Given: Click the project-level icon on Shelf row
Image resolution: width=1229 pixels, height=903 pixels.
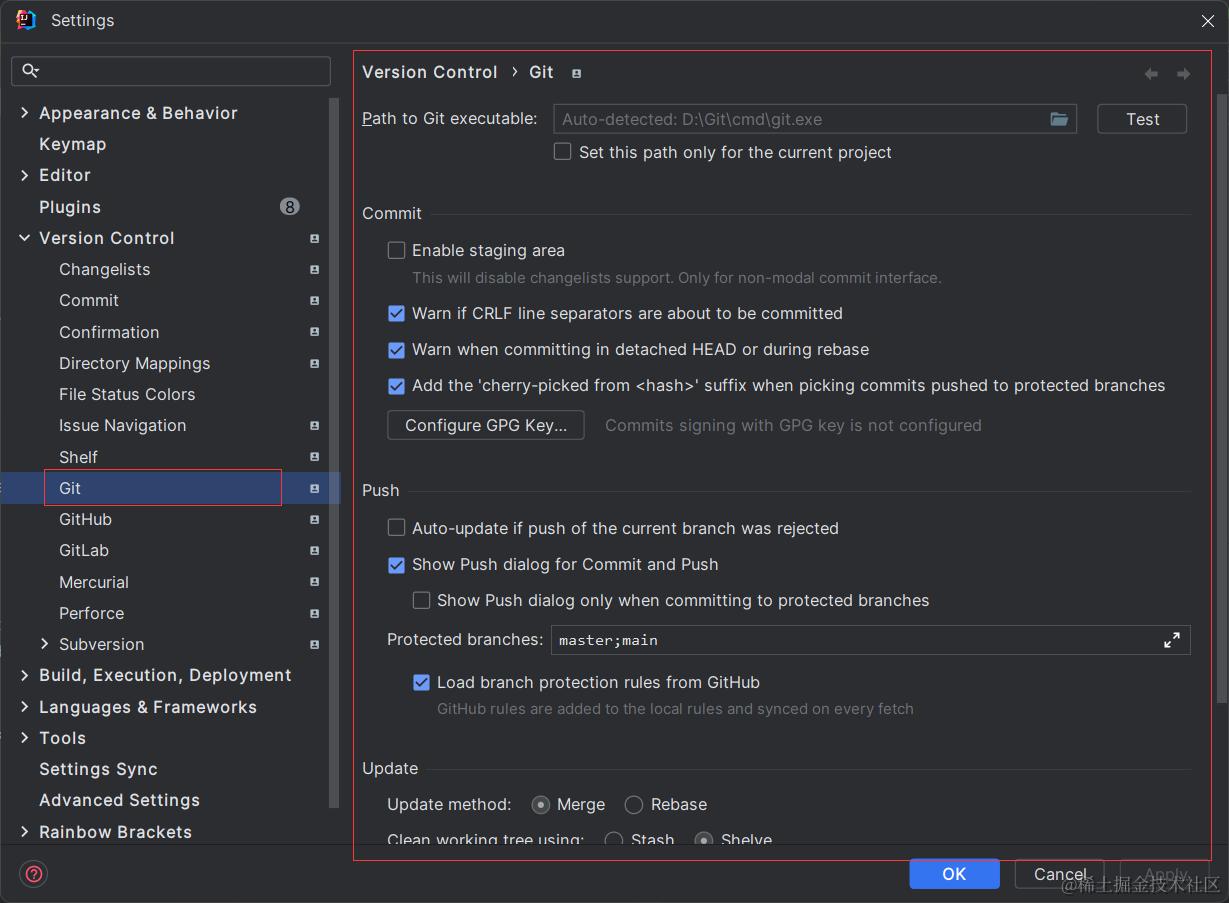Looking at the screenshot, I should [314, 456].
